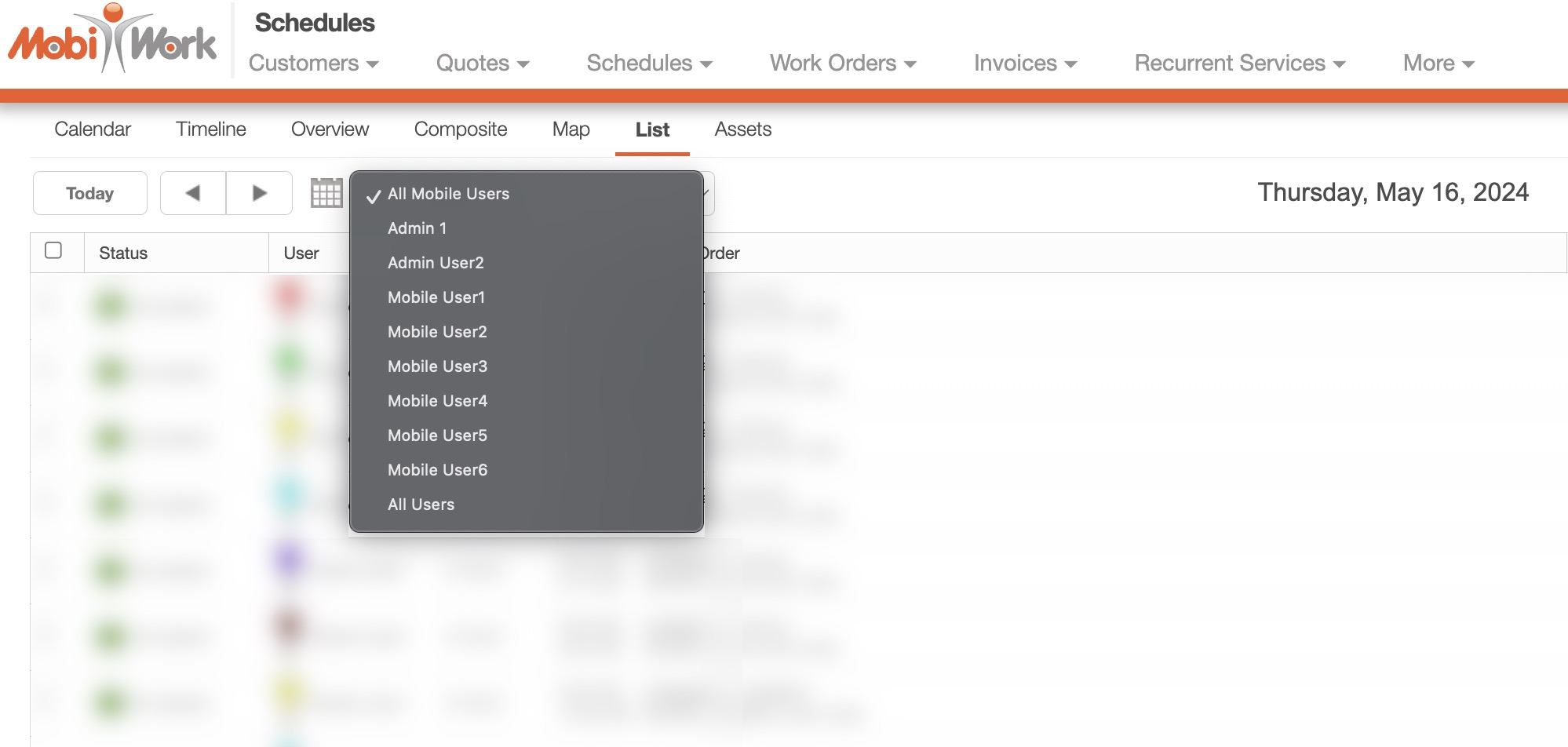This screenshot has height=747, width=1568.
Task: Go to next day arrow
Action: [259, 193]
